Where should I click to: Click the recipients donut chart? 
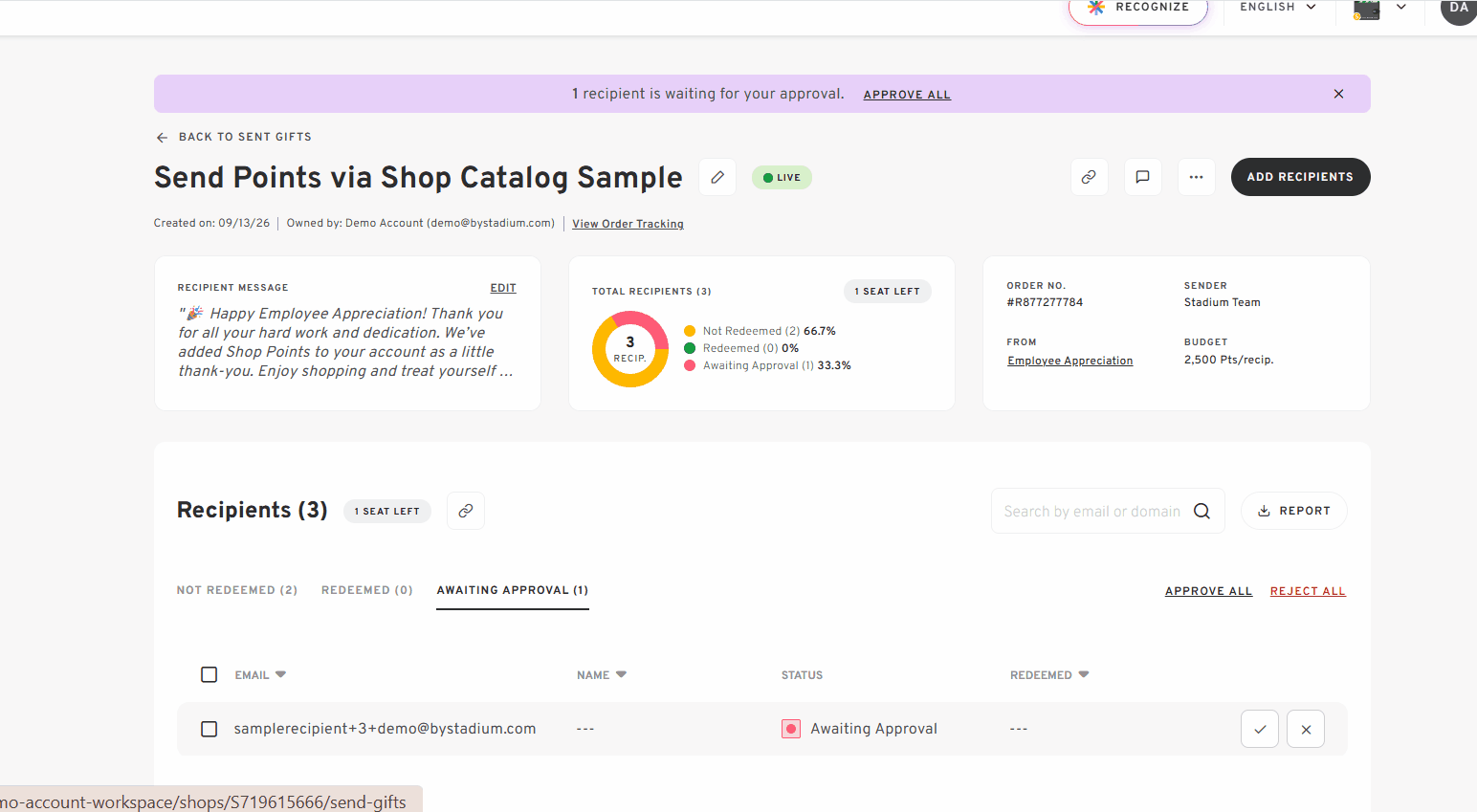click(x=630, y=349)
